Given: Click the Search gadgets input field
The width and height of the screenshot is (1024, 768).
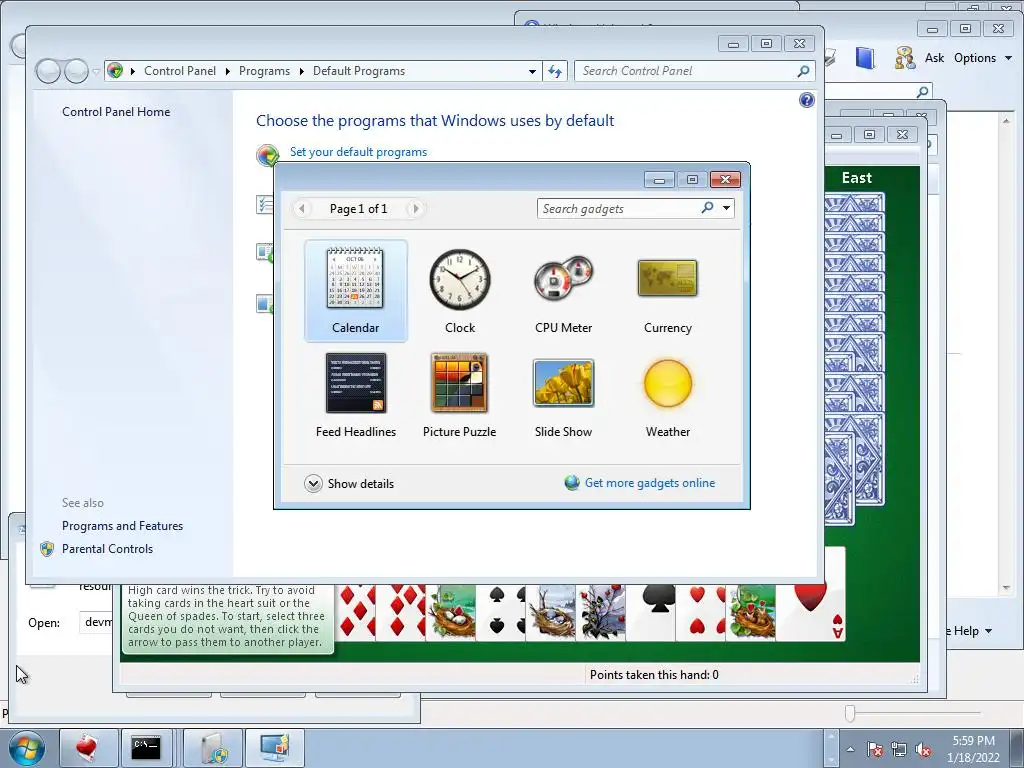Looking at the screenshot, I should point(618,208).
